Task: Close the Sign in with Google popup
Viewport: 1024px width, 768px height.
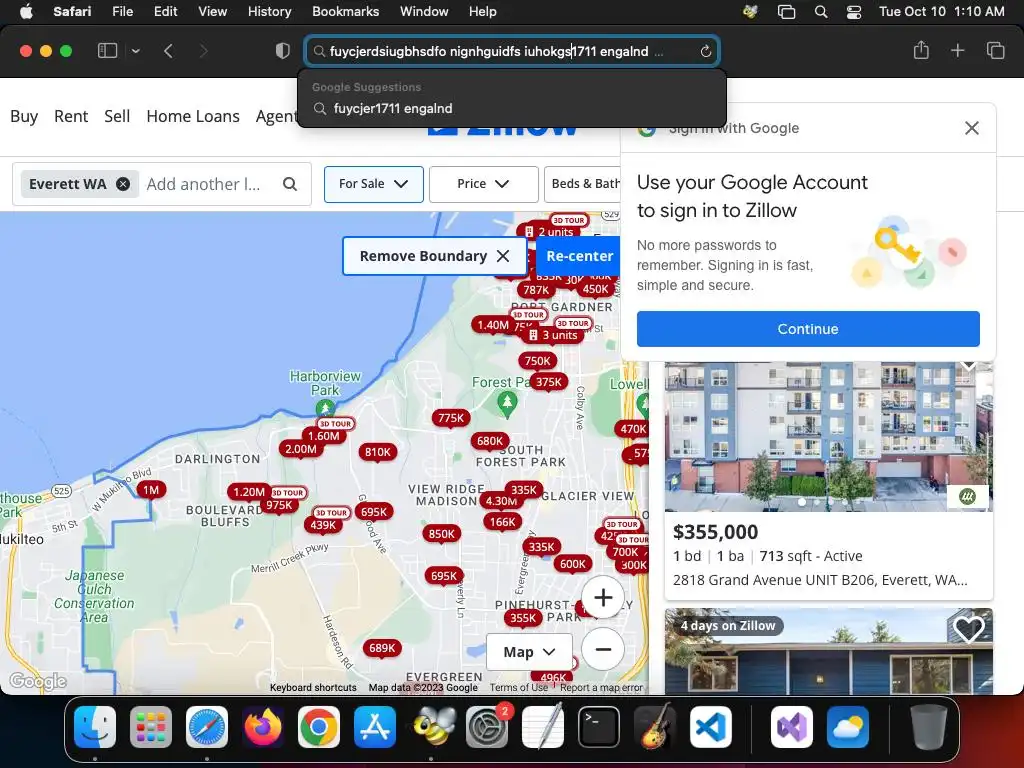Action: [x=972, y=128]
